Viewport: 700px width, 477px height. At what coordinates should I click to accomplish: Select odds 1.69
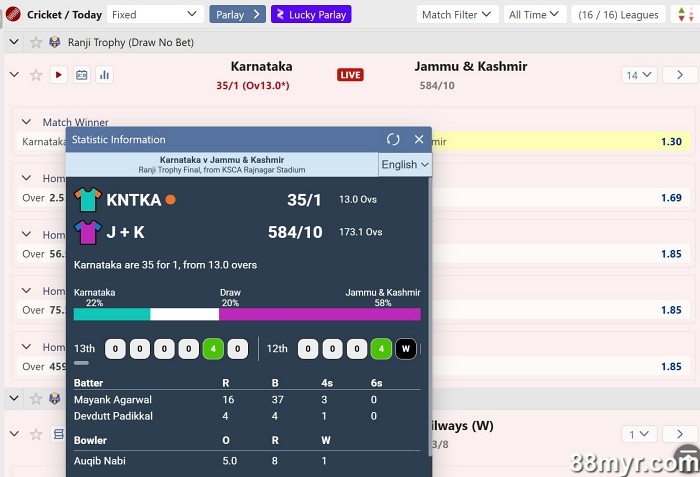tap(671, 198)
